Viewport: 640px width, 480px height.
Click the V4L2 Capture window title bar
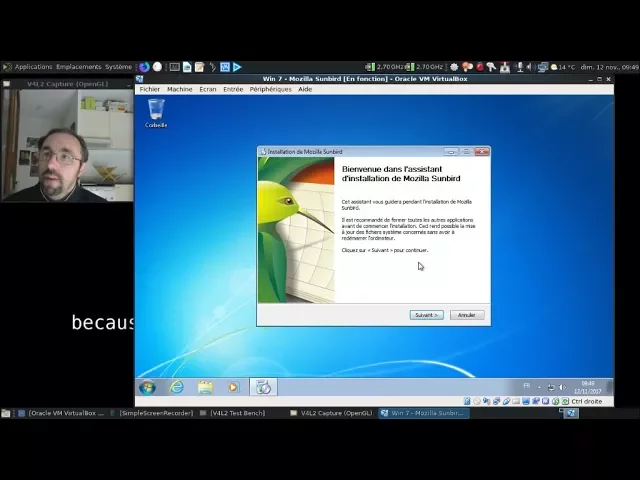click(67, 84)
